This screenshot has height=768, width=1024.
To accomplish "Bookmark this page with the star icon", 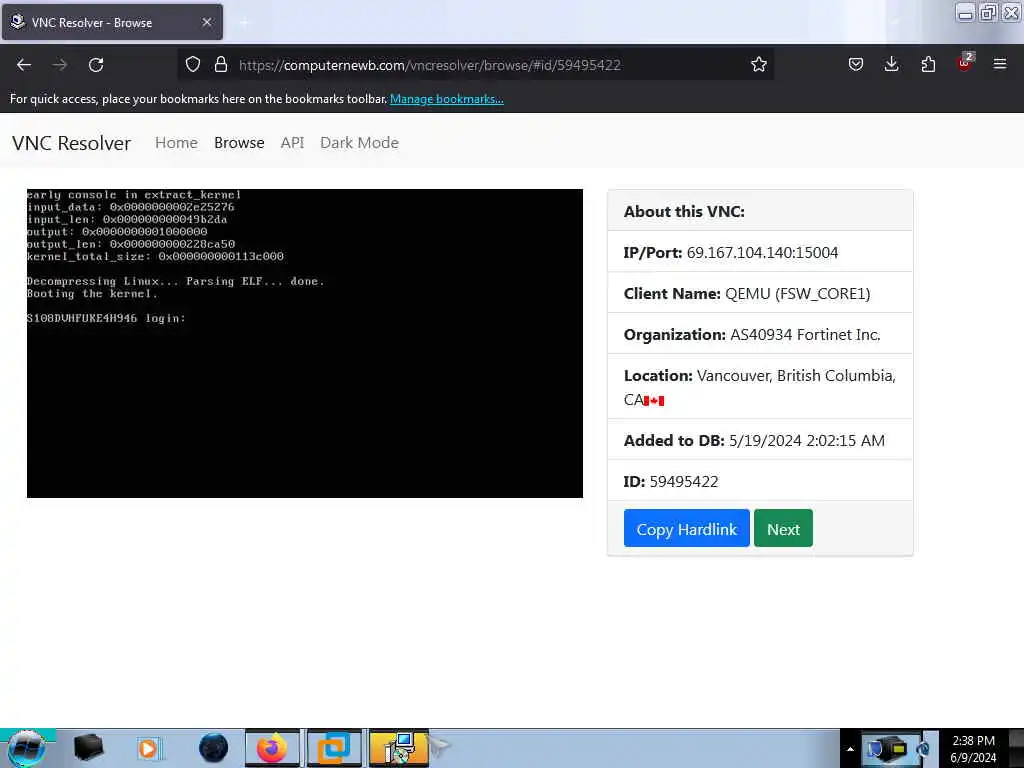I will [x=758, y=65].
